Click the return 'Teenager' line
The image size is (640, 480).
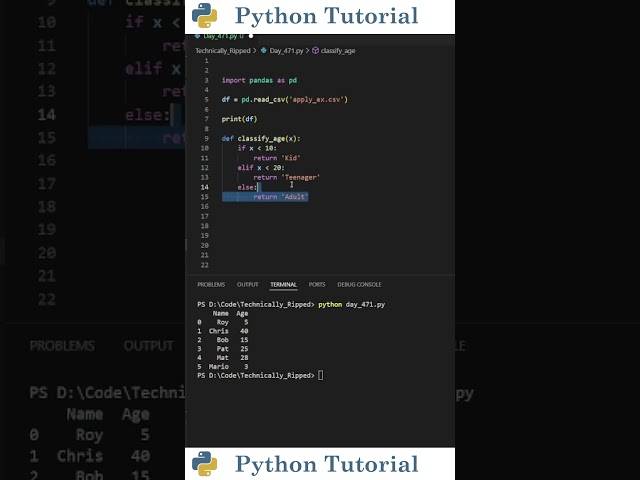pos(287,178)
